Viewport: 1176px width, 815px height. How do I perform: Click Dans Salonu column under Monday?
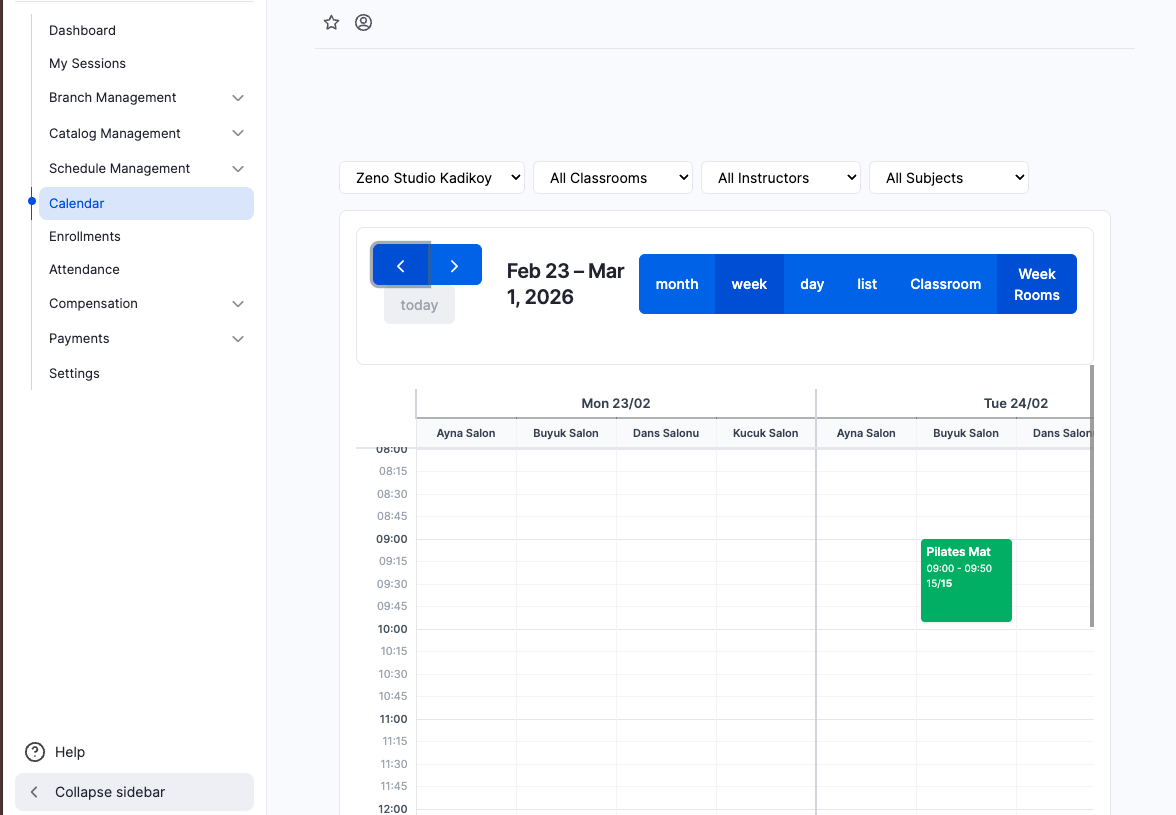pyautogui.click(x=666, y=433)
